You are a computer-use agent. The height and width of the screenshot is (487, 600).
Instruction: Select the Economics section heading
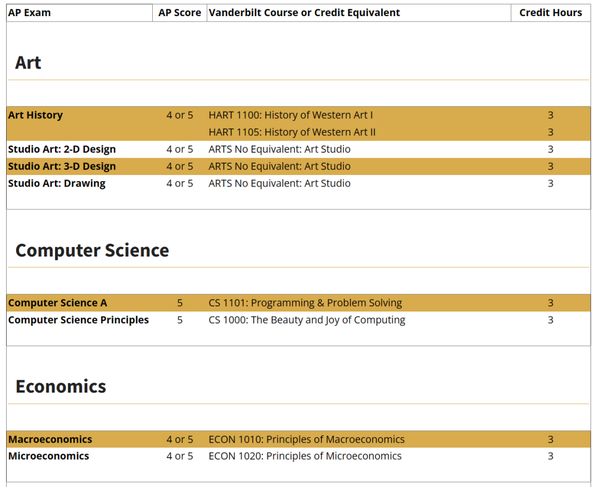tap(61, 386)
